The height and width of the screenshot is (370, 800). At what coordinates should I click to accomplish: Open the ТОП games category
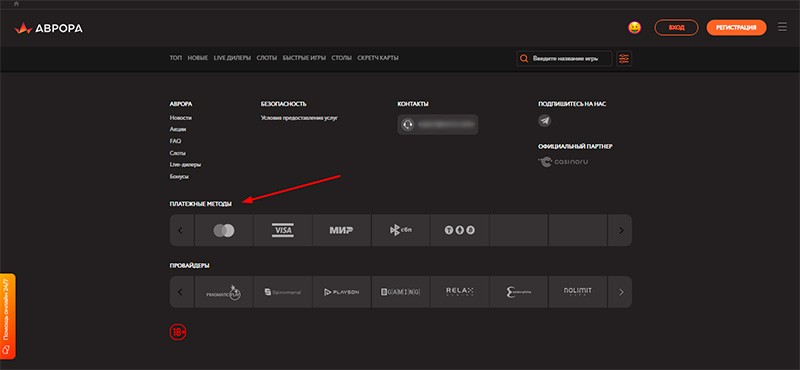[176, 58]
